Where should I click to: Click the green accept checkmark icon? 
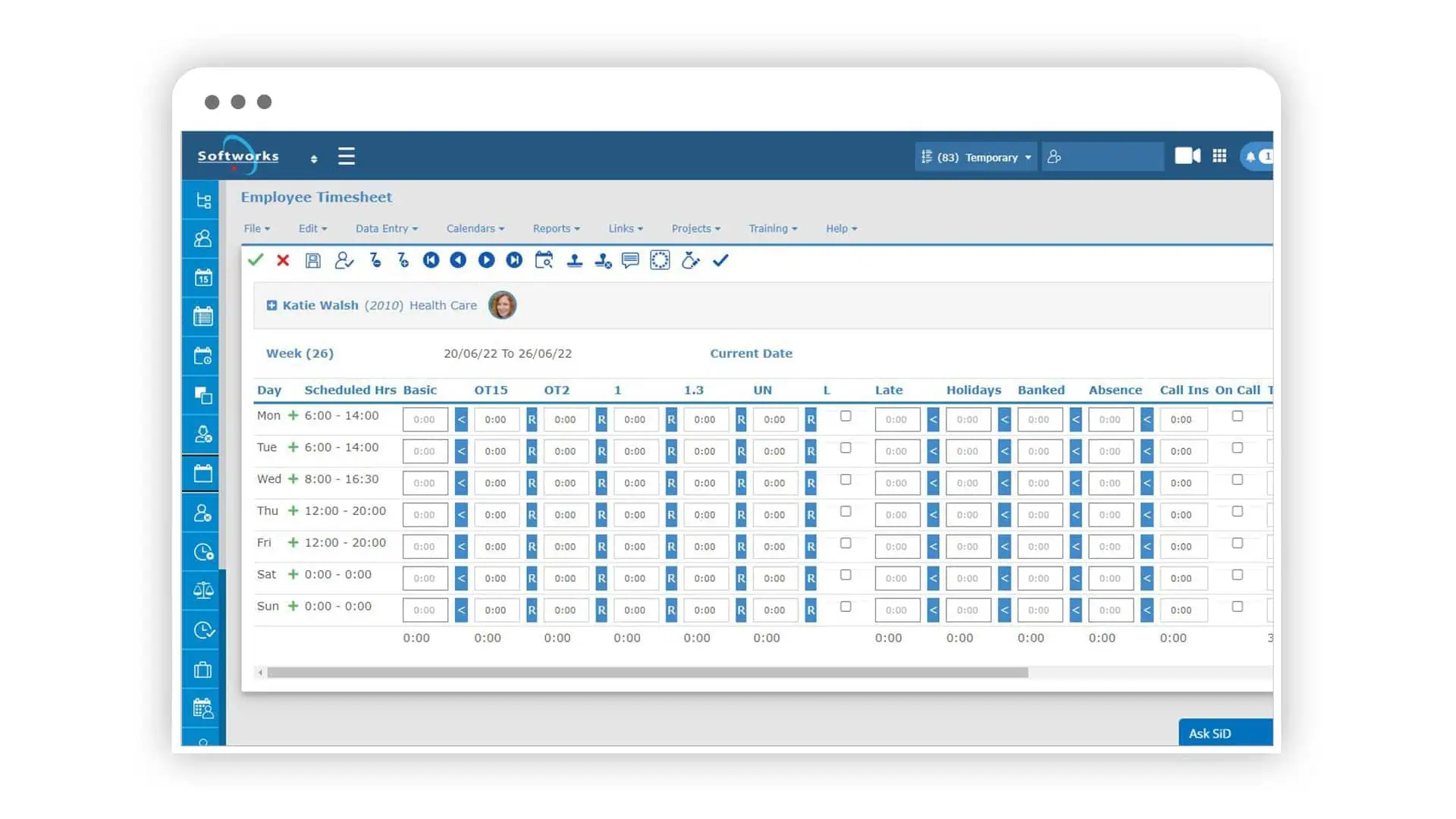[256, 260]
